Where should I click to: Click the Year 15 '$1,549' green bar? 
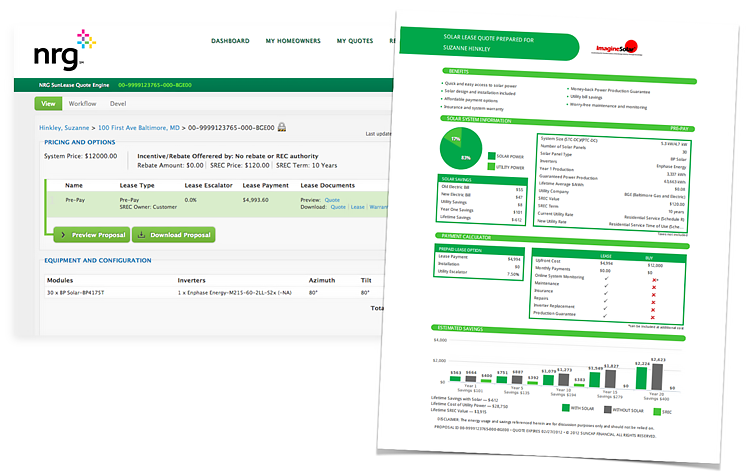(x=595, y=380)
